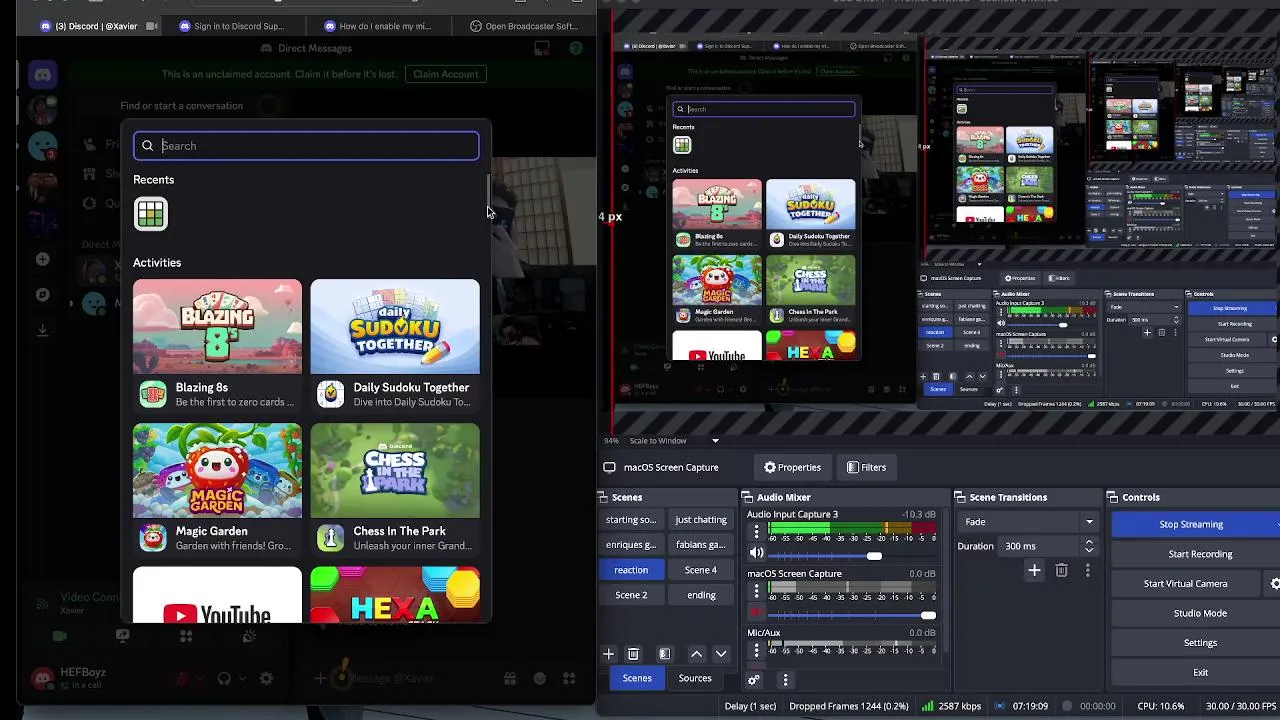Open the Discord @Xavier browser tab
The width and height of the screenshot is (1280, 720).
click(97, 26)
